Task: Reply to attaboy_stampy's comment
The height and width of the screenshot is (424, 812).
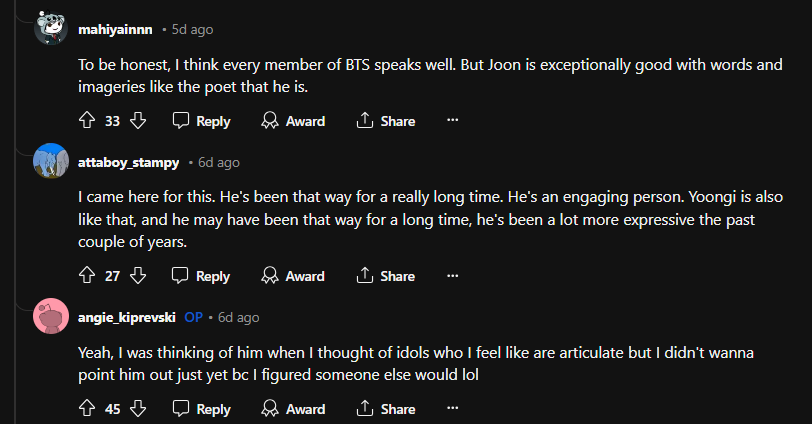Action: 201,276
